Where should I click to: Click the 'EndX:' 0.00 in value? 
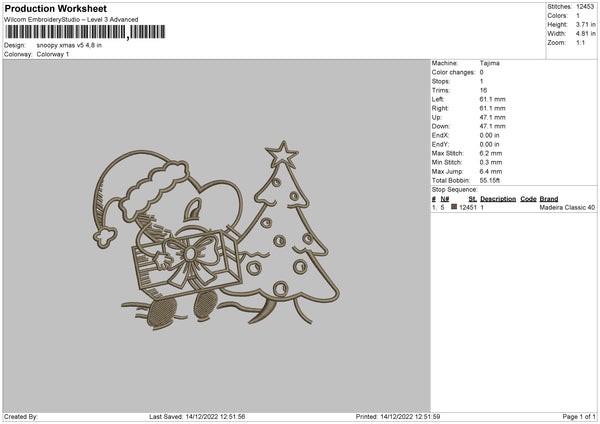[489, 135]
